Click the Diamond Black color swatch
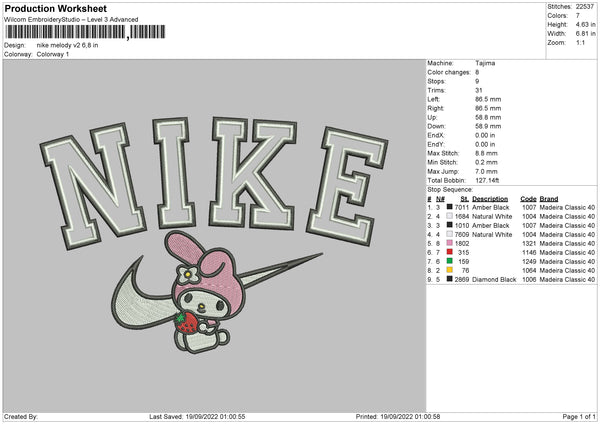600x424 pixels. pos(450,279)
